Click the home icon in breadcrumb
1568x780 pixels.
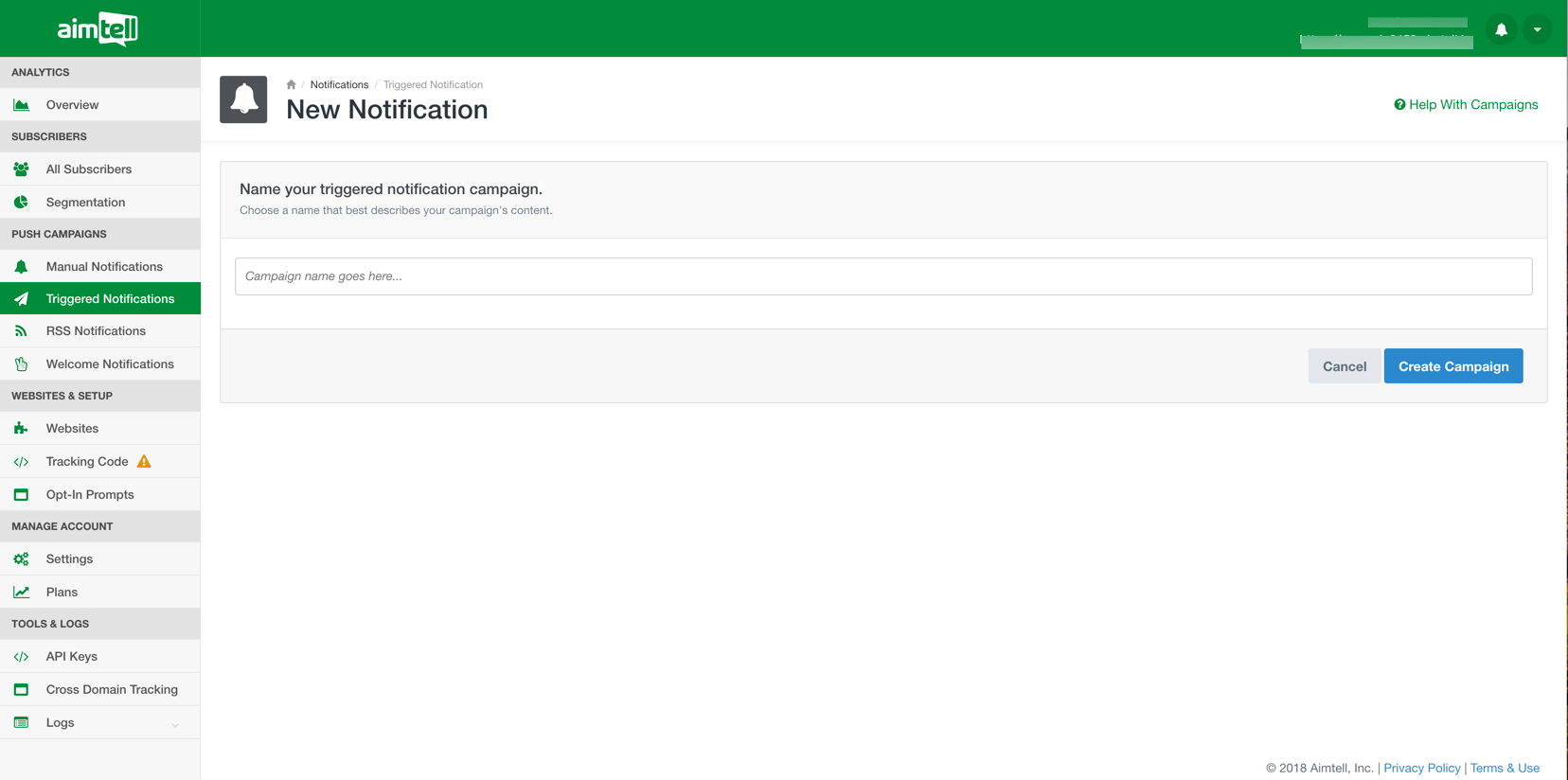pyautogui.click(x=291, y=85)
